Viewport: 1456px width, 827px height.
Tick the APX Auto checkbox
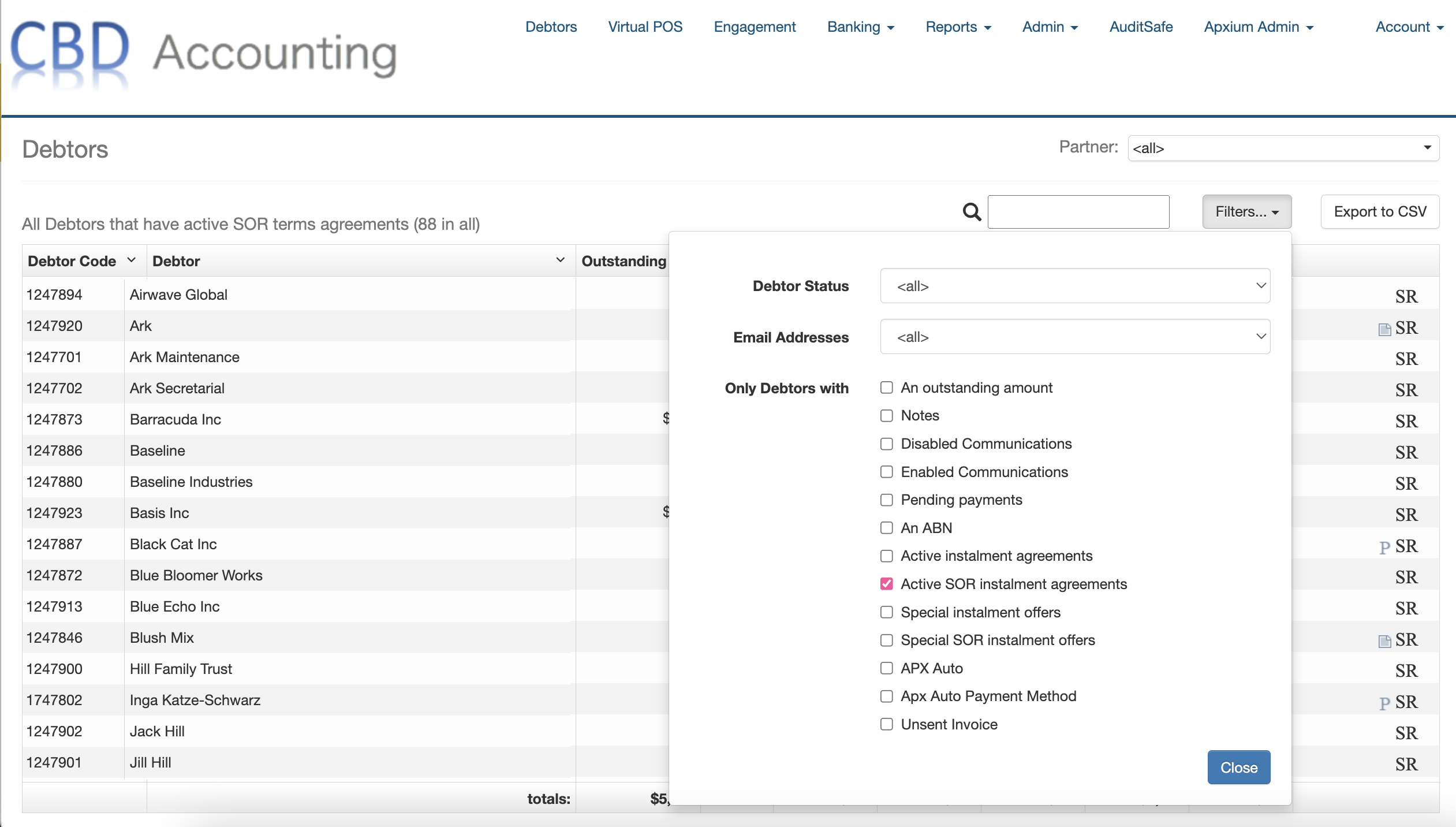886,668
